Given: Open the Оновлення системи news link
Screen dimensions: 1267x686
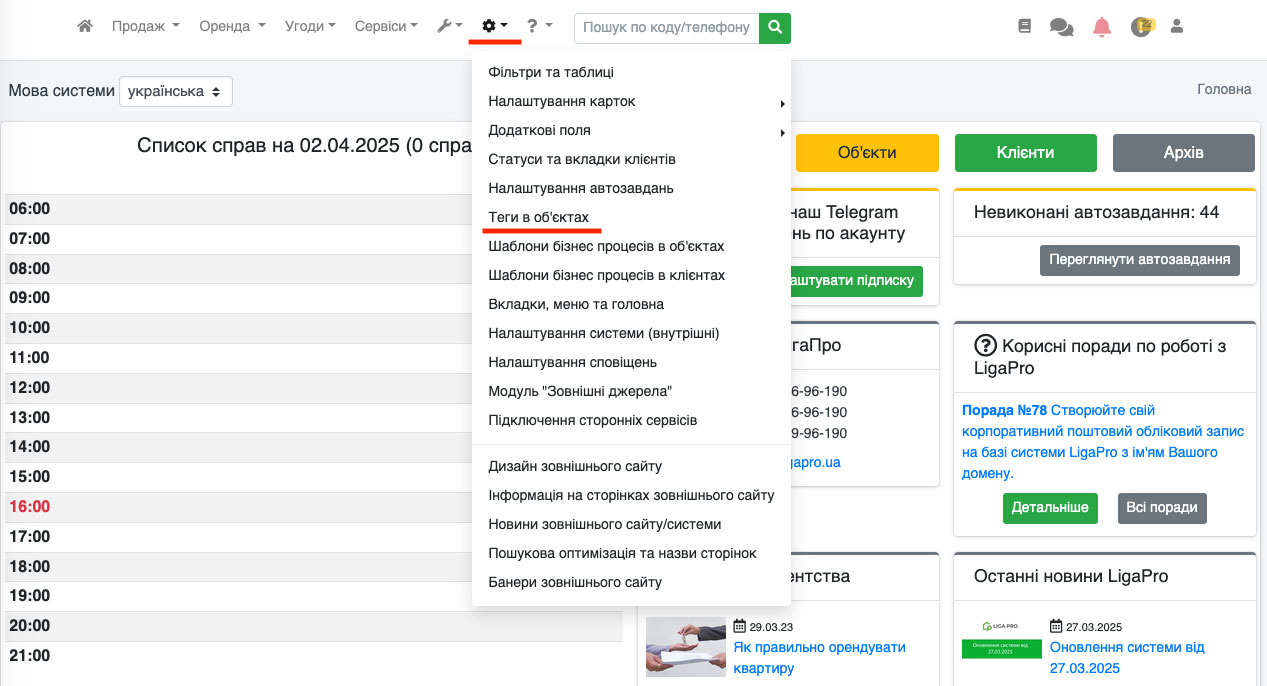Looking at the screenshot, I should tap(1126, 657).
